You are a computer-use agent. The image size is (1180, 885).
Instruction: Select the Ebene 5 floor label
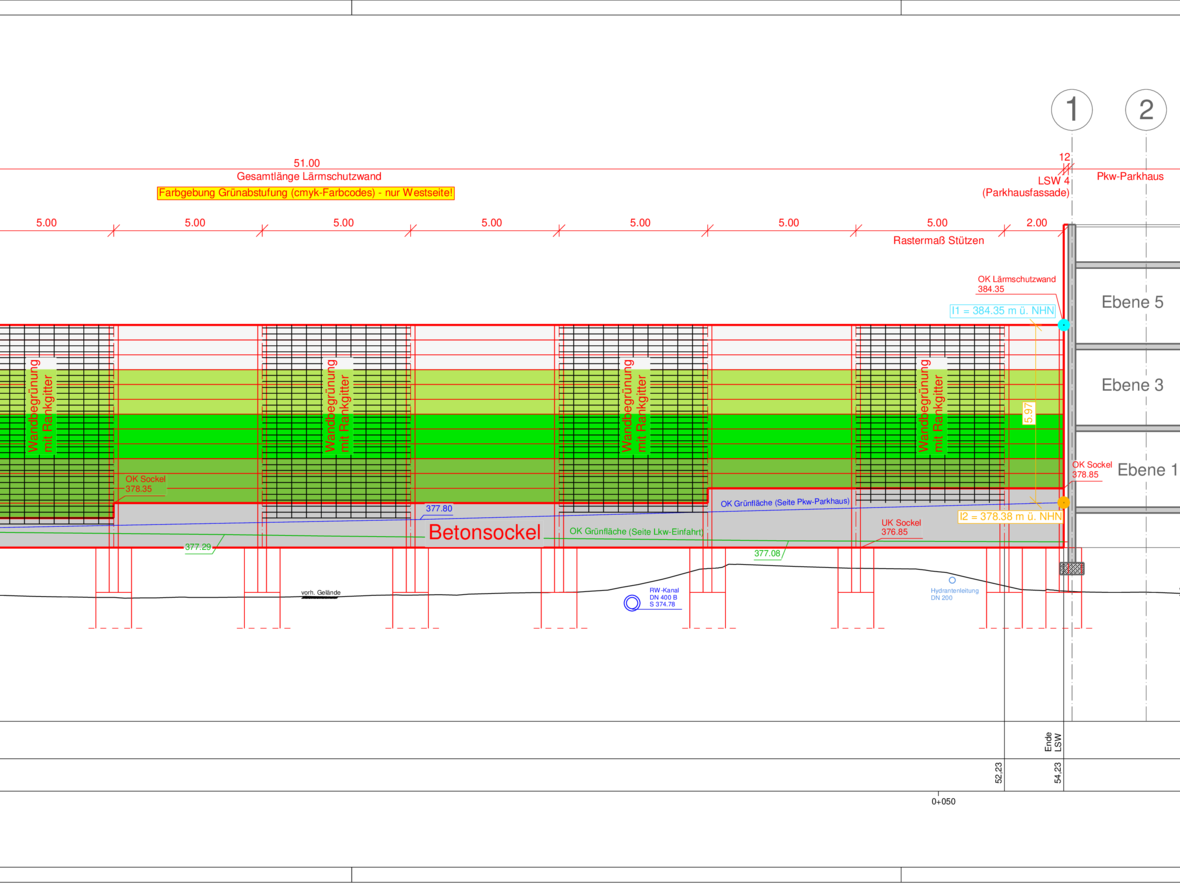(1132, 302)
